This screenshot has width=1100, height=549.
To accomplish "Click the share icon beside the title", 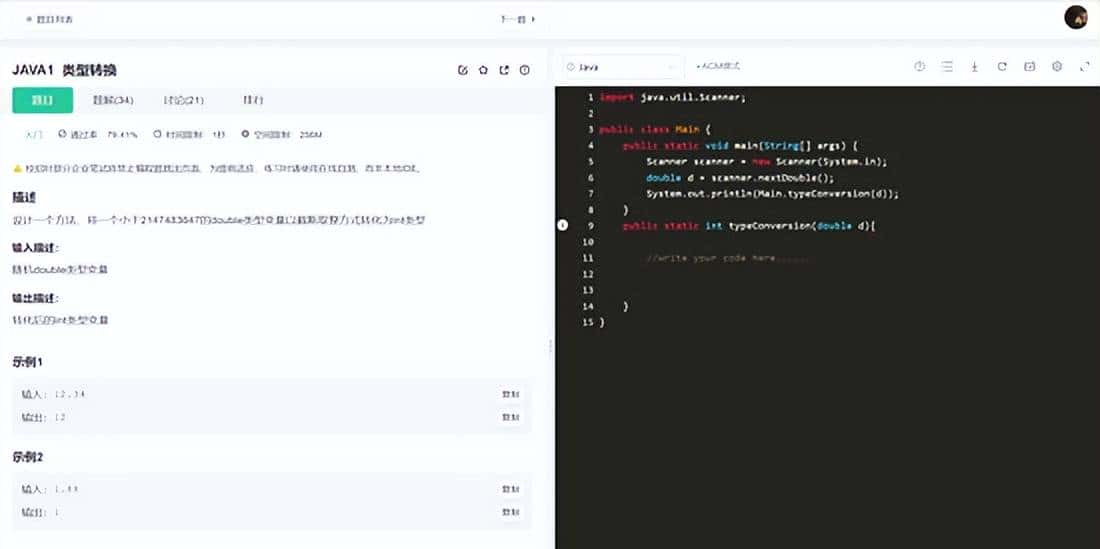I will pyautogui.click(x=504, y=70).
